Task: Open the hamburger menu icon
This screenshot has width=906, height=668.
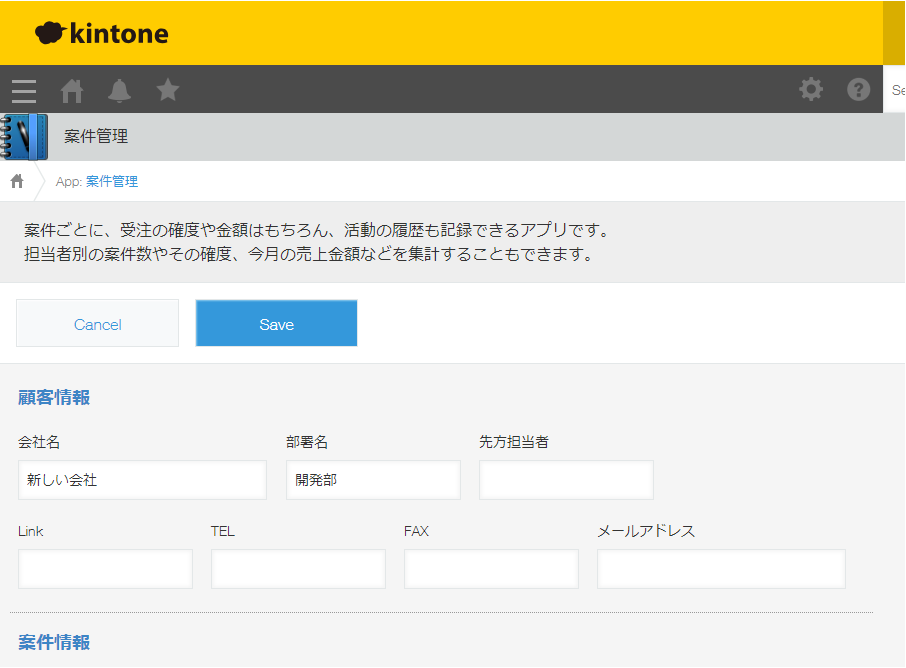Action: (24, 91)
